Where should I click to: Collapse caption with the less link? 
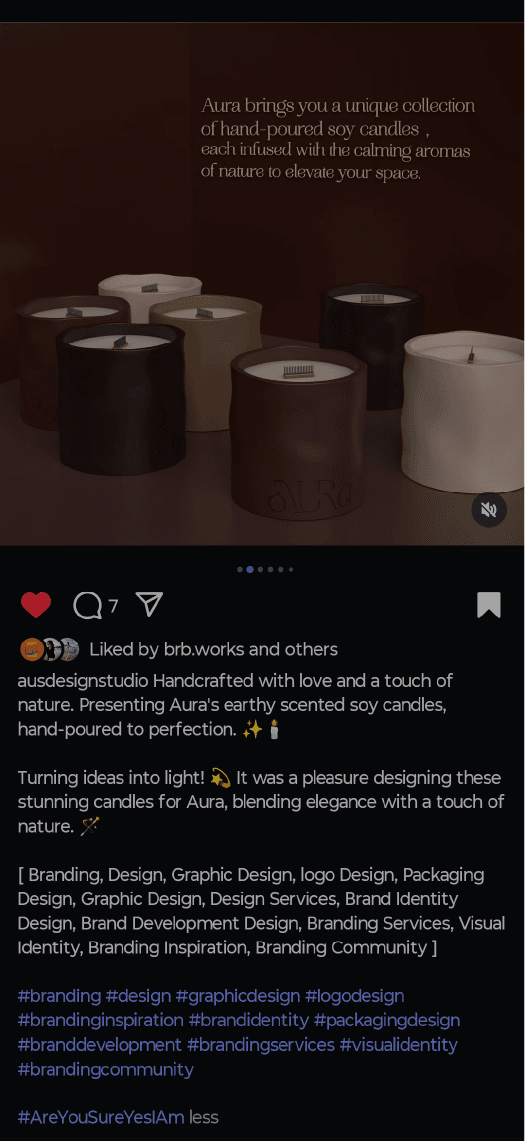coord(204,1117)
